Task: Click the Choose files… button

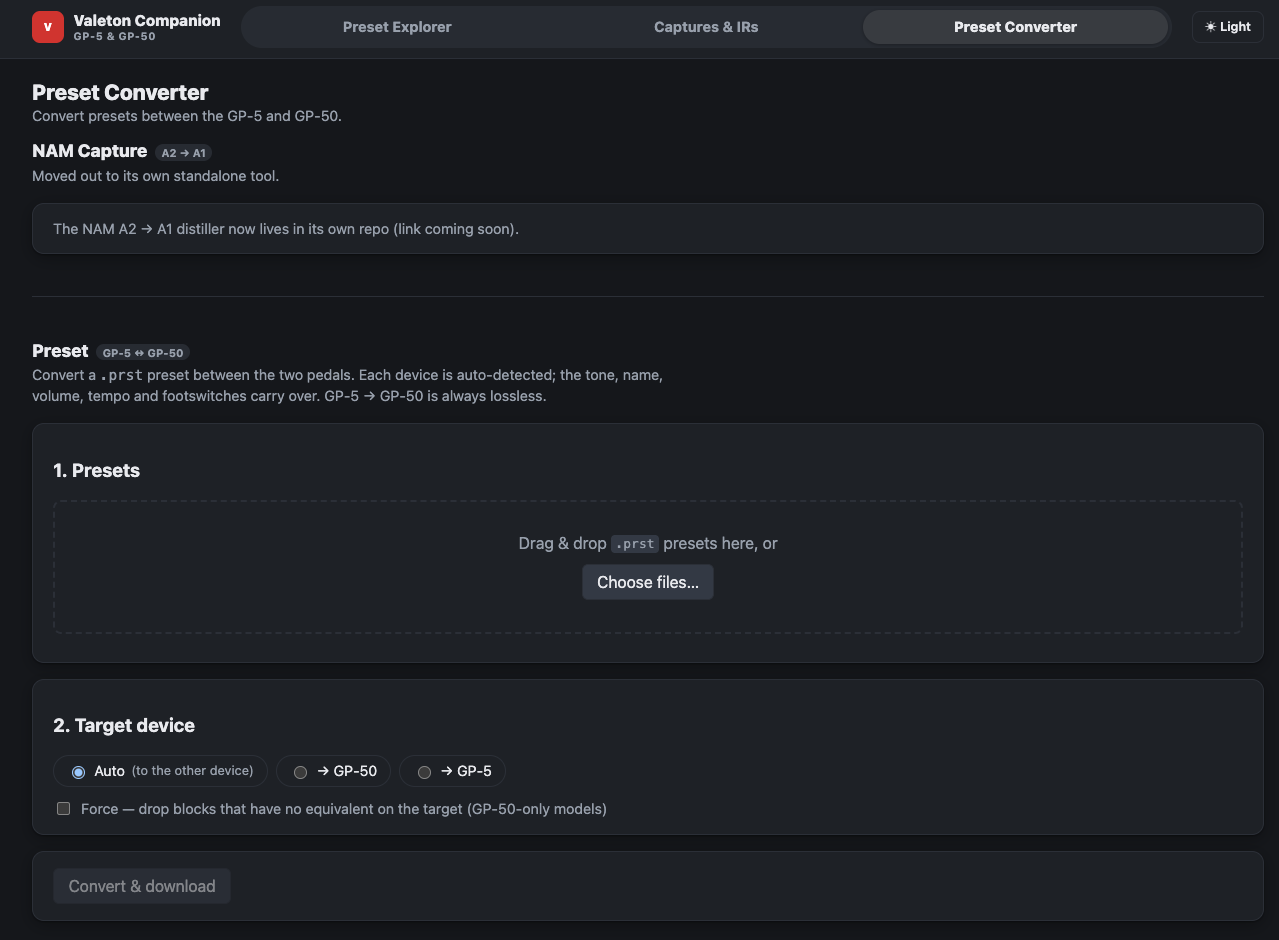Action: (x=648, y=582)
